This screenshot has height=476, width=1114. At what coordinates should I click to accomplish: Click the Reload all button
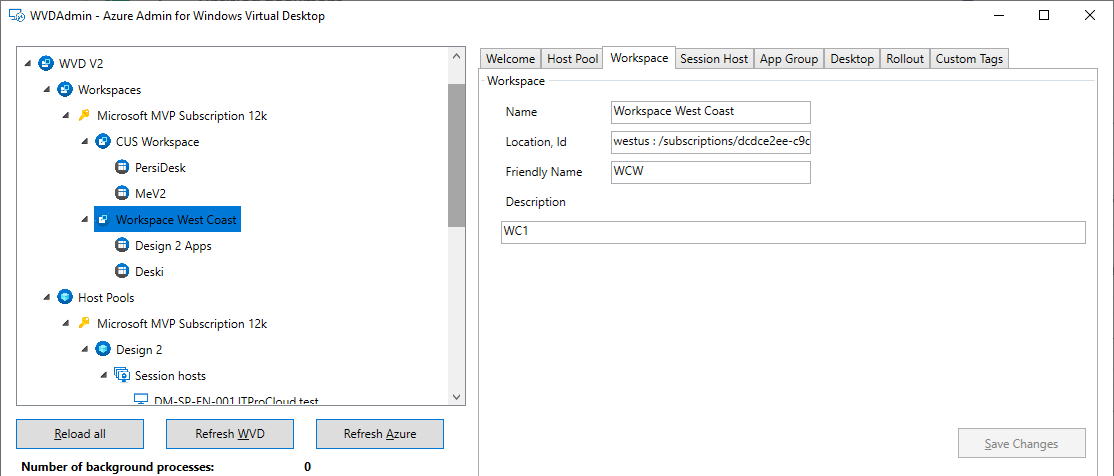pyautogui.click(x=80, y=434)
